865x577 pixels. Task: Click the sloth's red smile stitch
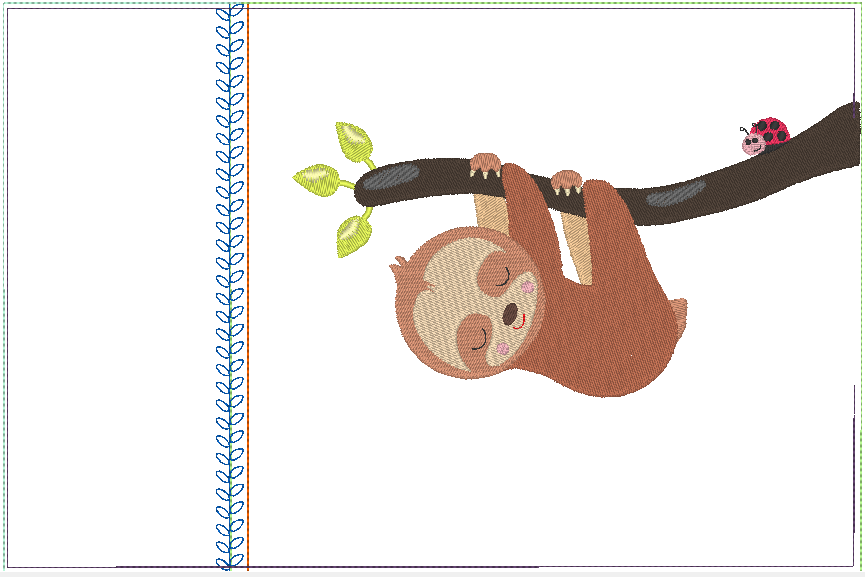(x=519, y=325)
